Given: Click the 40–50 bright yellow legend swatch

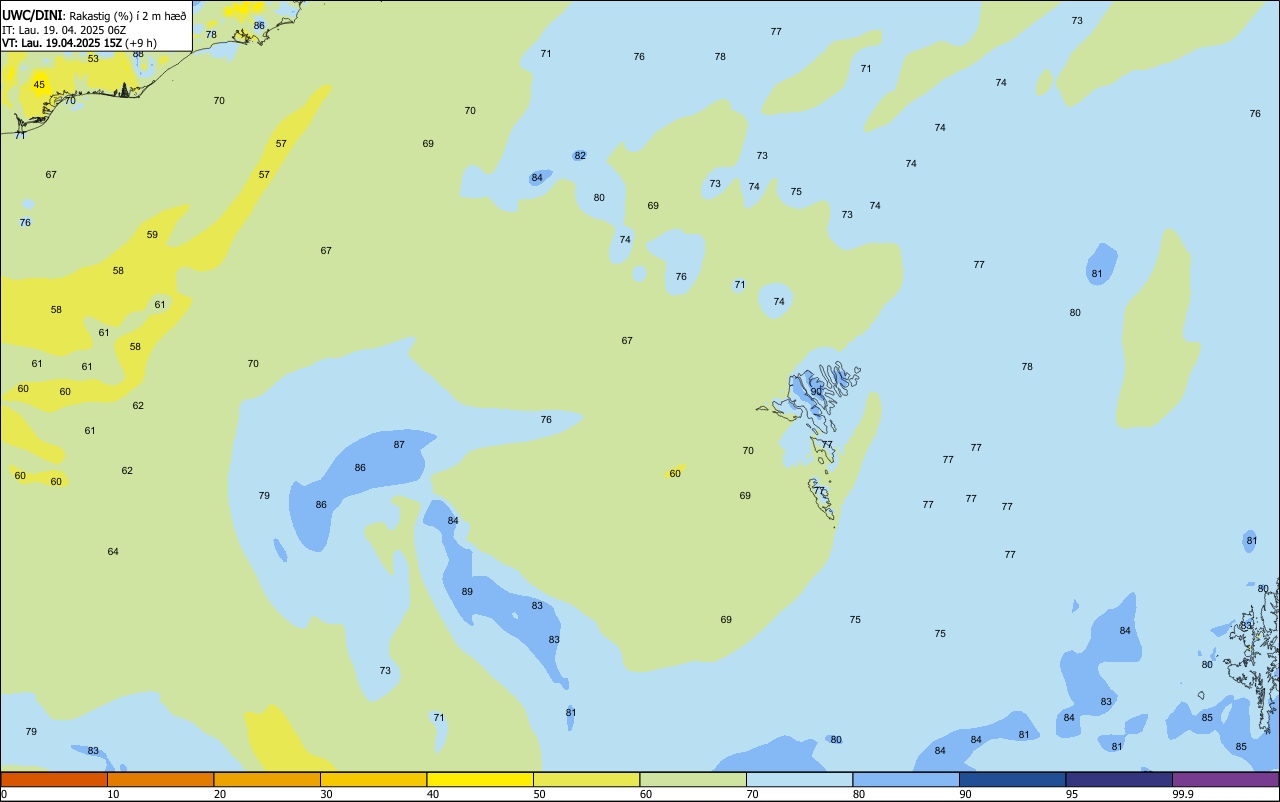Looking at the screenshot, I should [x=480, y=779].
